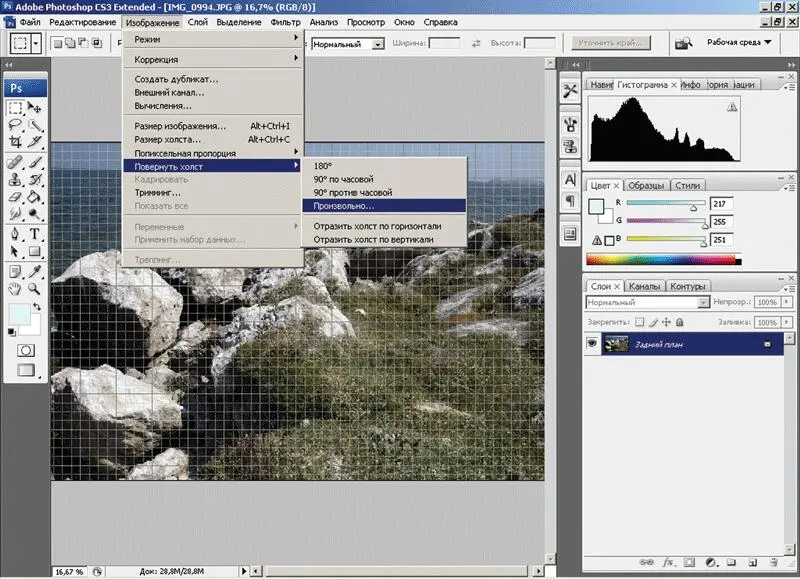Open the Рабочая среда workspace dropdown

[x=739, y=42]
